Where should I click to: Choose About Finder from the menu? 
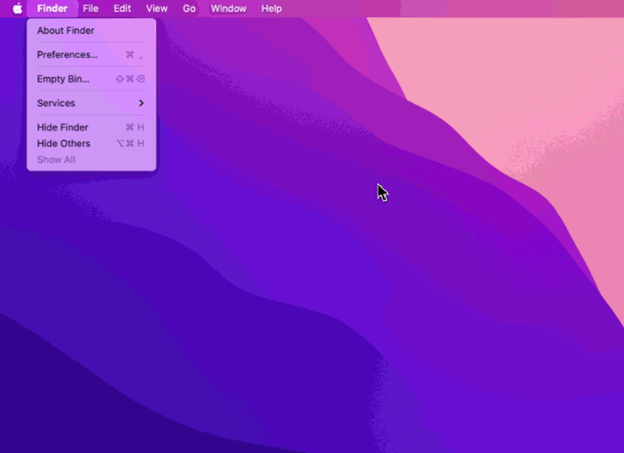click(92, 31)
